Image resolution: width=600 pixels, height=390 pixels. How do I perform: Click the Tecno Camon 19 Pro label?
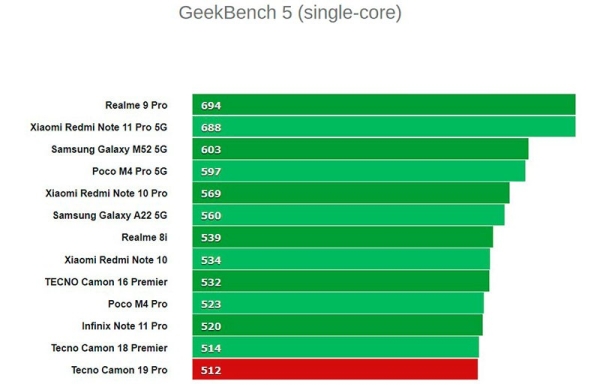tap(119, 370)
